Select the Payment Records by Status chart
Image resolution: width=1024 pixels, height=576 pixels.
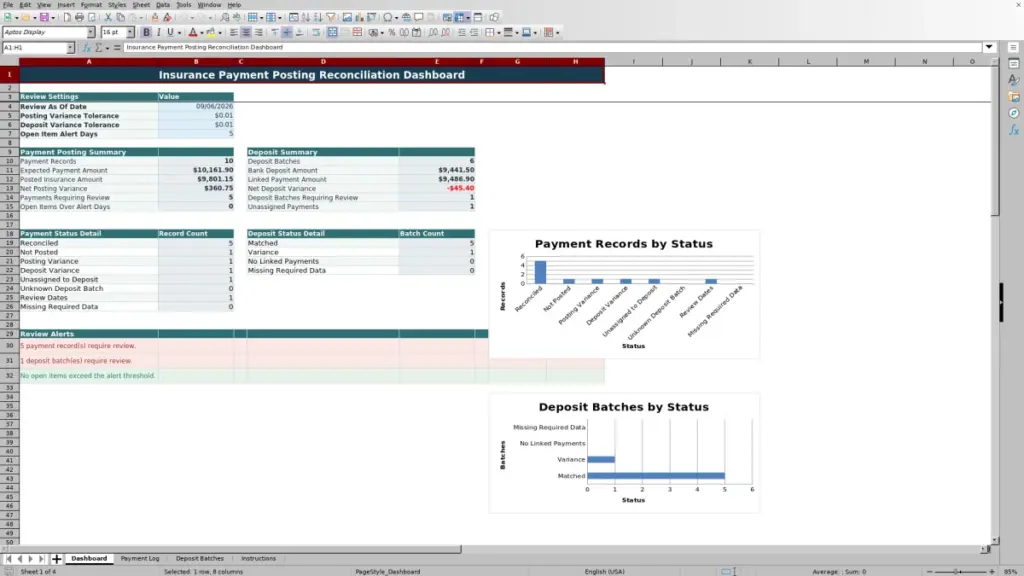click(624, 294)
